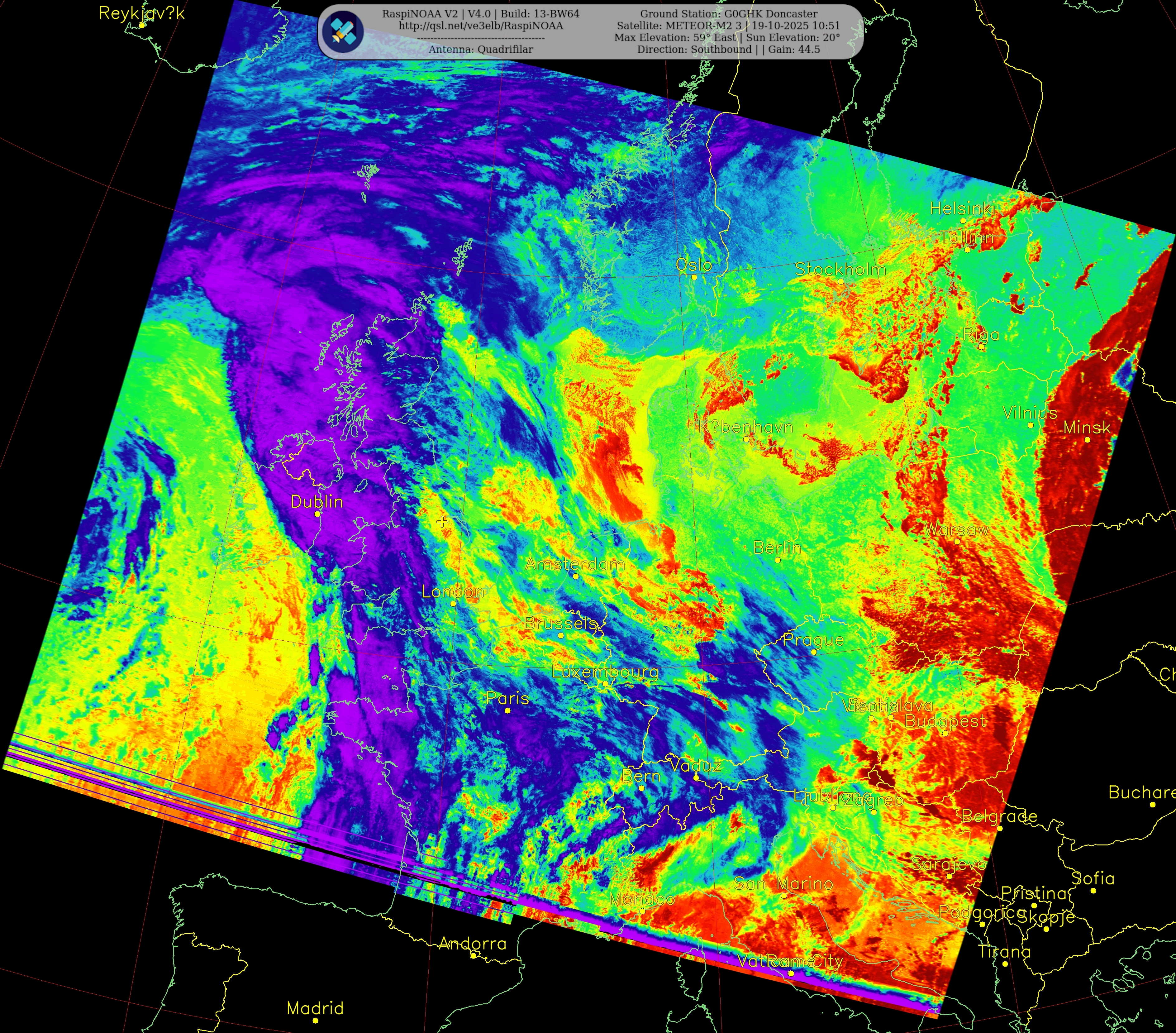
Task: Click the Antenna Quadrifilar header text
Action: (480, 50)
